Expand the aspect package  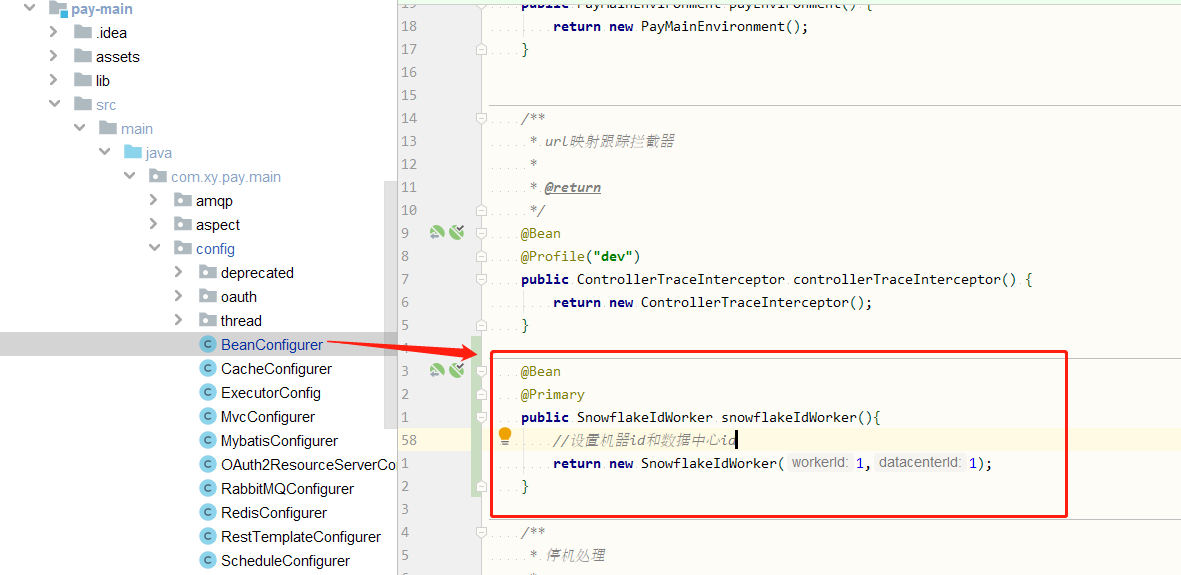tap(154, 224)
